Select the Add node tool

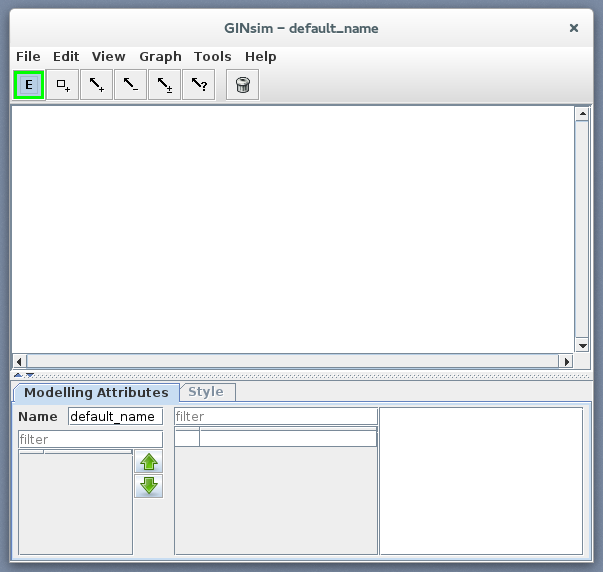pos(63,85)
